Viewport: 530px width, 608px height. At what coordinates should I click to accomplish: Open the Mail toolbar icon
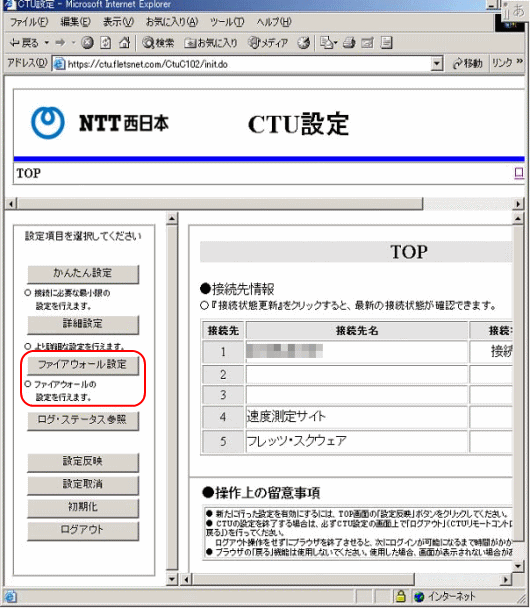pos(326,43)
